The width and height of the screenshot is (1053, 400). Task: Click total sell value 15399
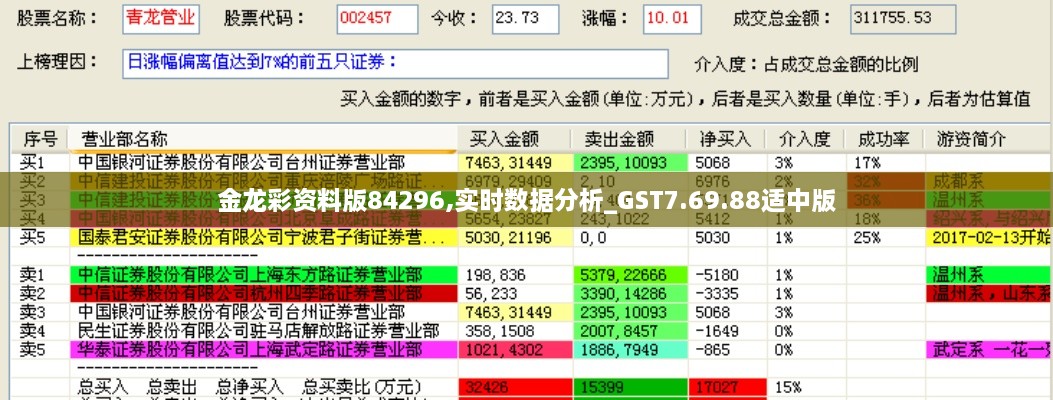pyautogui.click(x=630, y=387)
